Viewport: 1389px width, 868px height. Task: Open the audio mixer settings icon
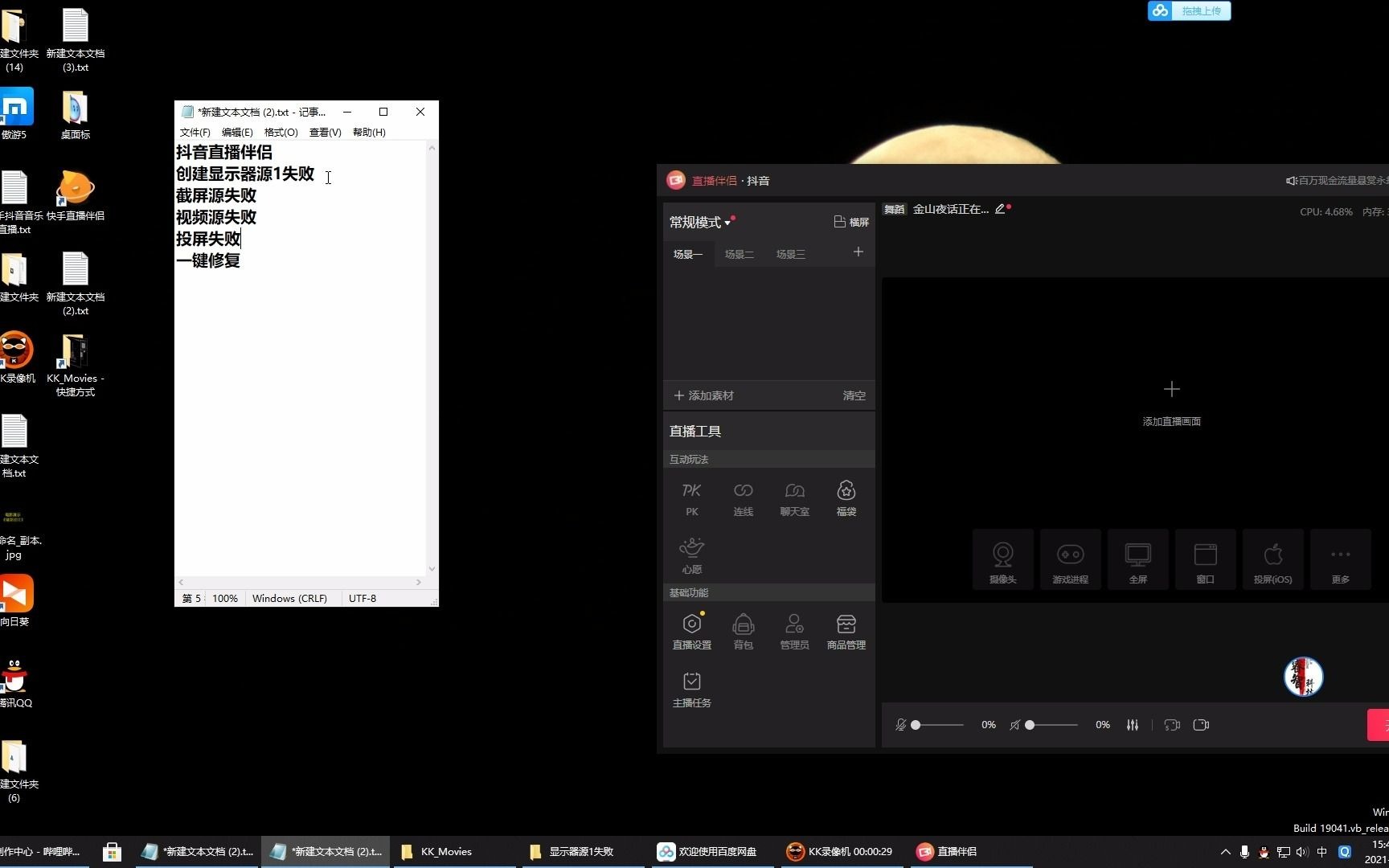click(1132, 725)
